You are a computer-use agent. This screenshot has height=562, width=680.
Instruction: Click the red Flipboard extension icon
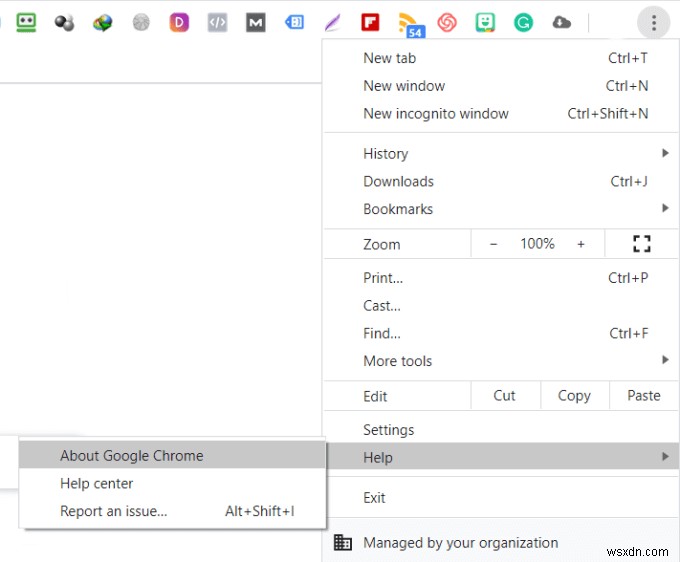pos(370,23)
